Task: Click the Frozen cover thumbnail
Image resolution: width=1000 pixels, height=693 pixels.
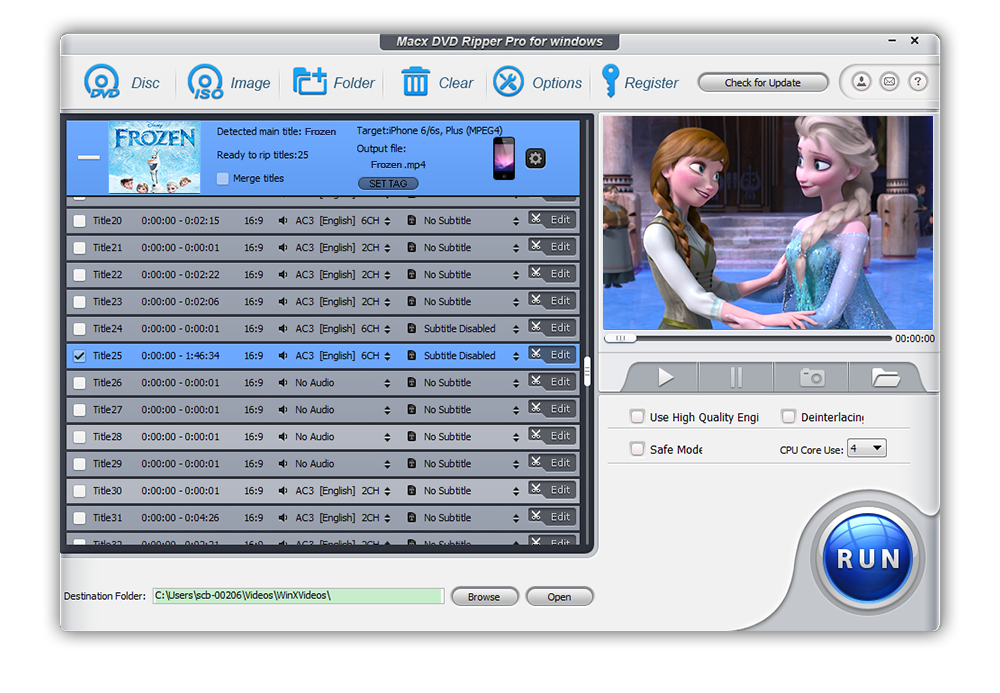Action: (x=154, y=157)
